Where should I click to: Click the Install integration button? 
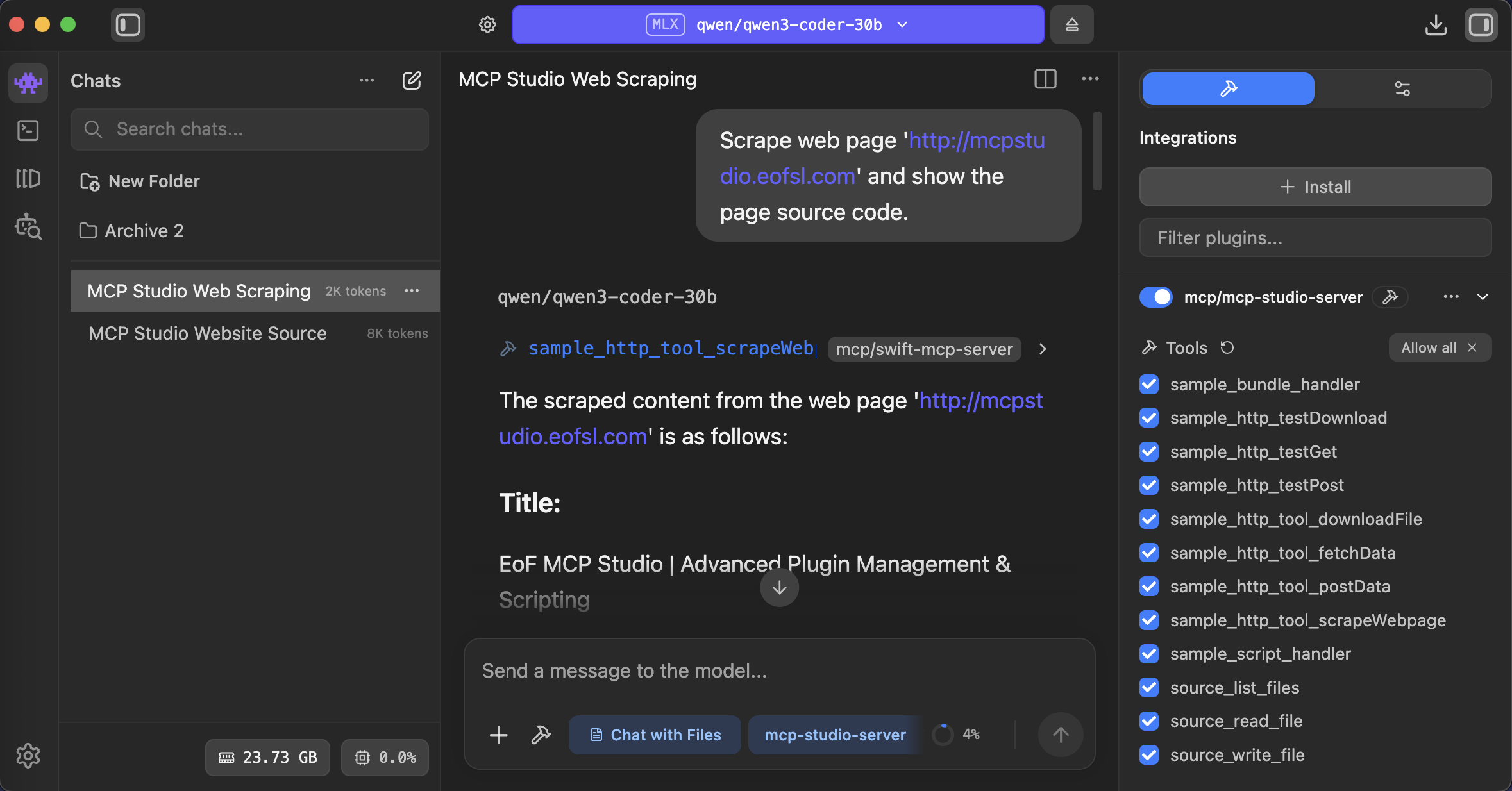[1315, 187]
